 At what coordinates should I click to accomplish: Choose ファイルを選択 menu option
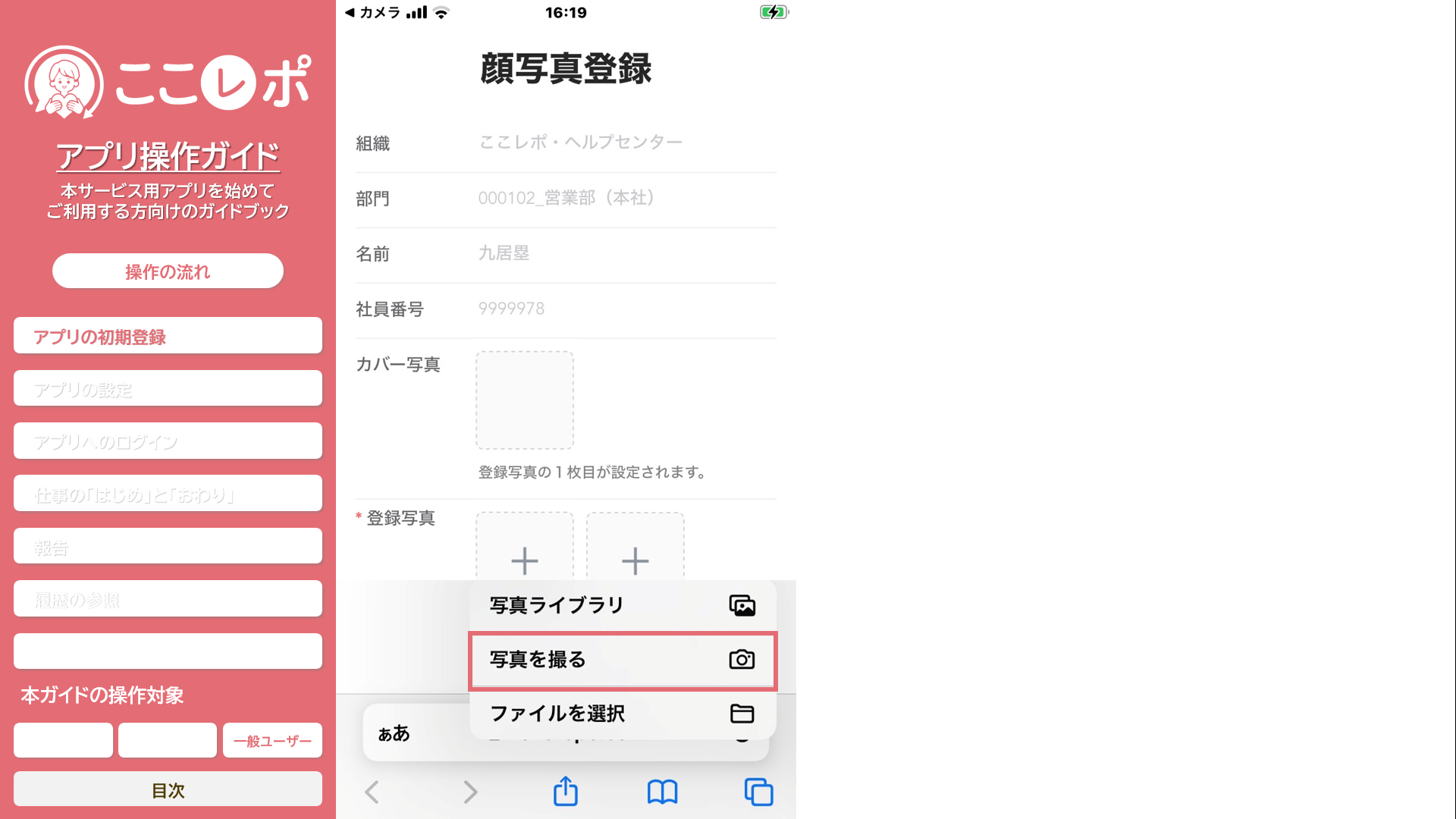(x=557, y=713)
